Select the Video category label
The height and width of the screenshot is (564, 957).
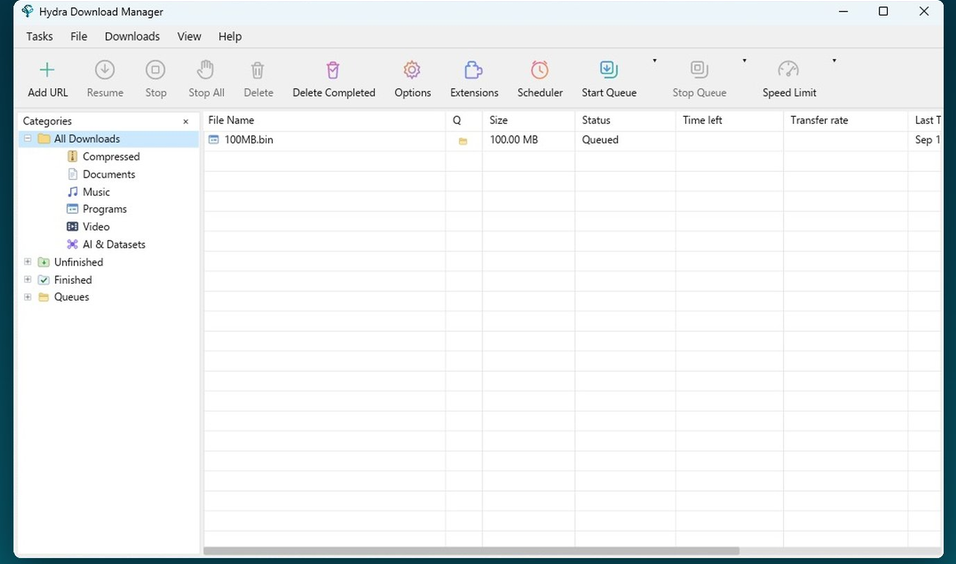click(x=96, y=227)
